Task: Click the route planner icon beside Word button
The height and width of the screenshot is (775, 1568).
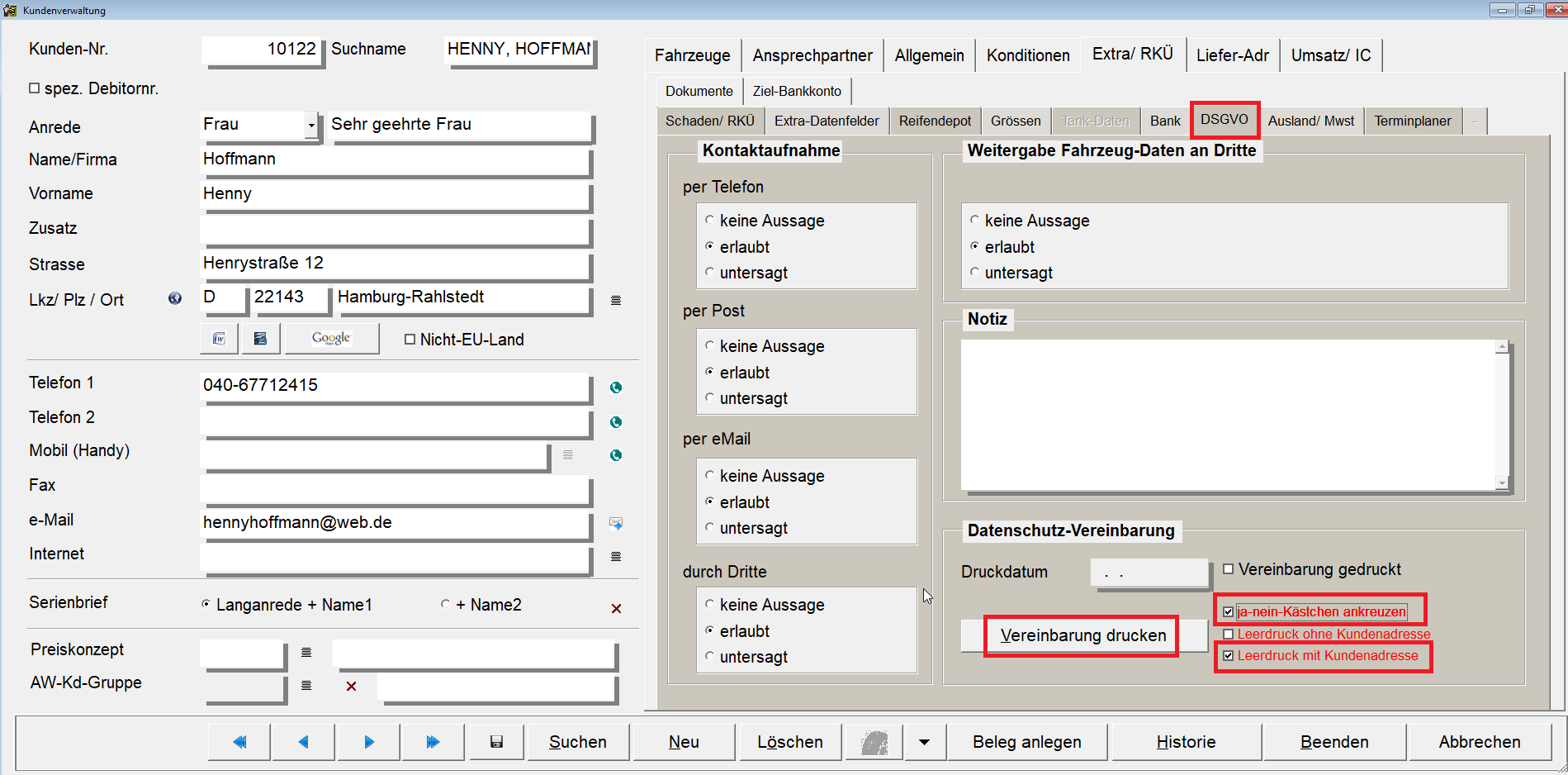Action: click(260, 339)
